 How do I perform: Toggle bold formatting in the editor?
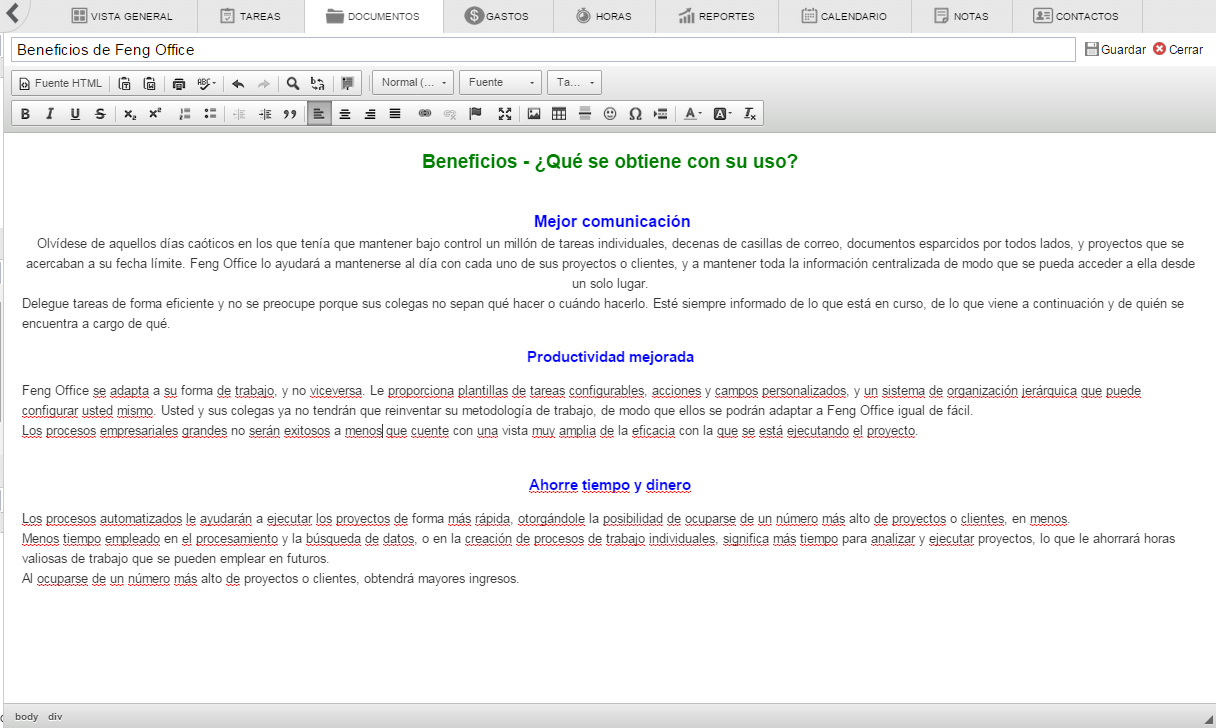[x=26, y=114]
